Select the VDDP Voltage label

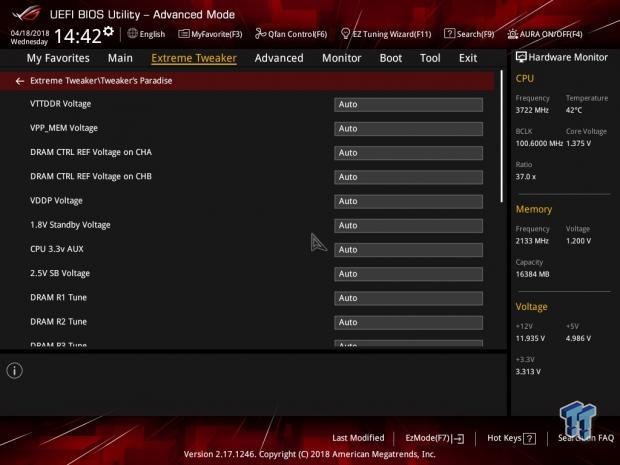click(56, 201)
